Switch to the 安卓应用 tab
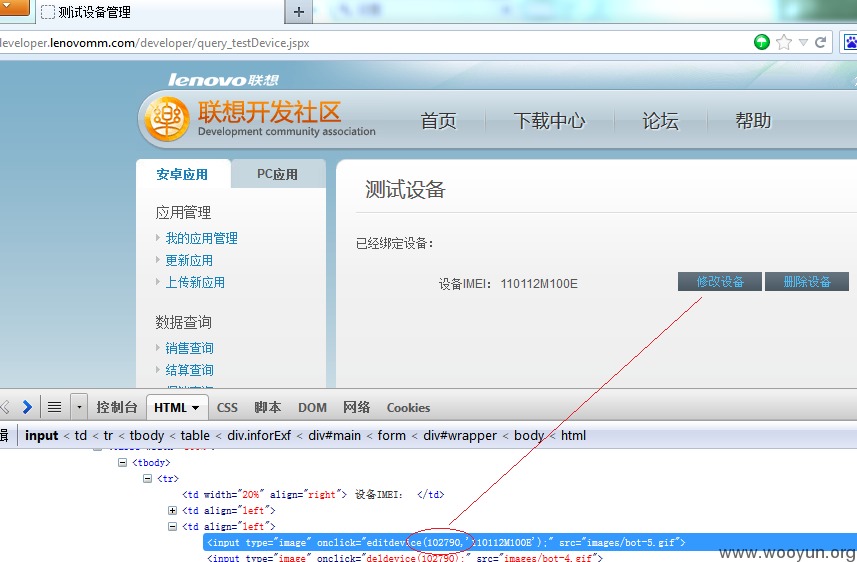This screenshot has height=562, width=857. [x=183, y=174]
